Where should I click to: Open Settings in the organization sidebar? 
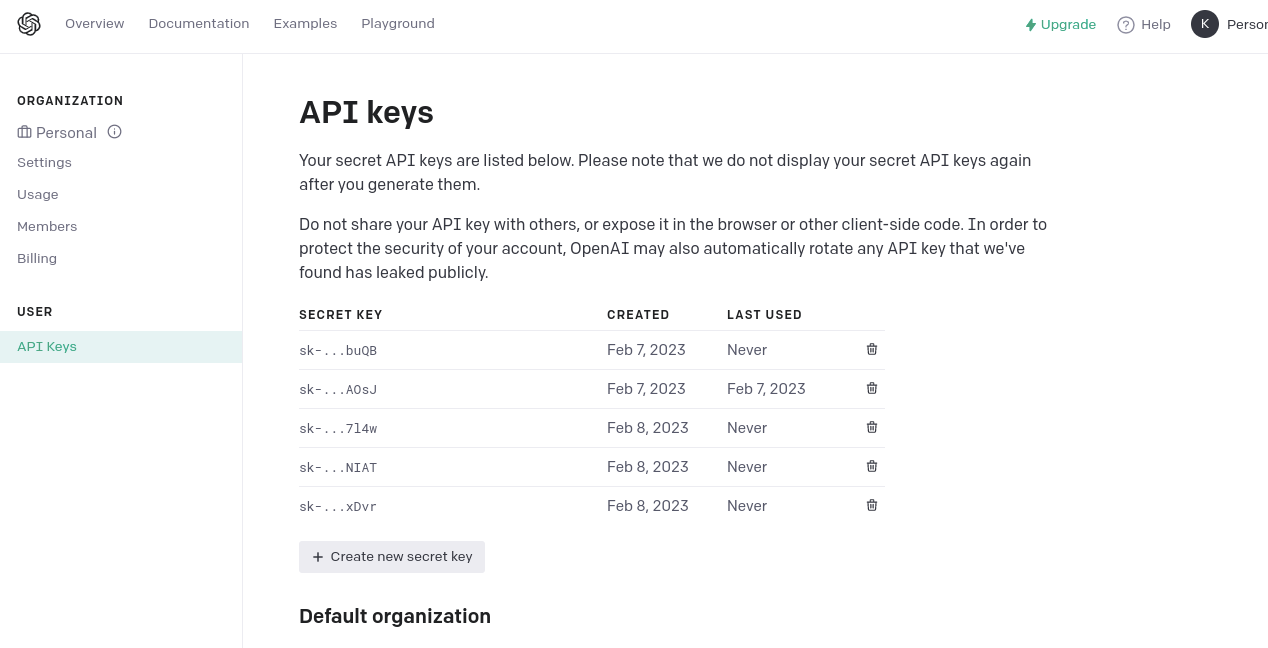pyautogui.click(x=44, y=163)
